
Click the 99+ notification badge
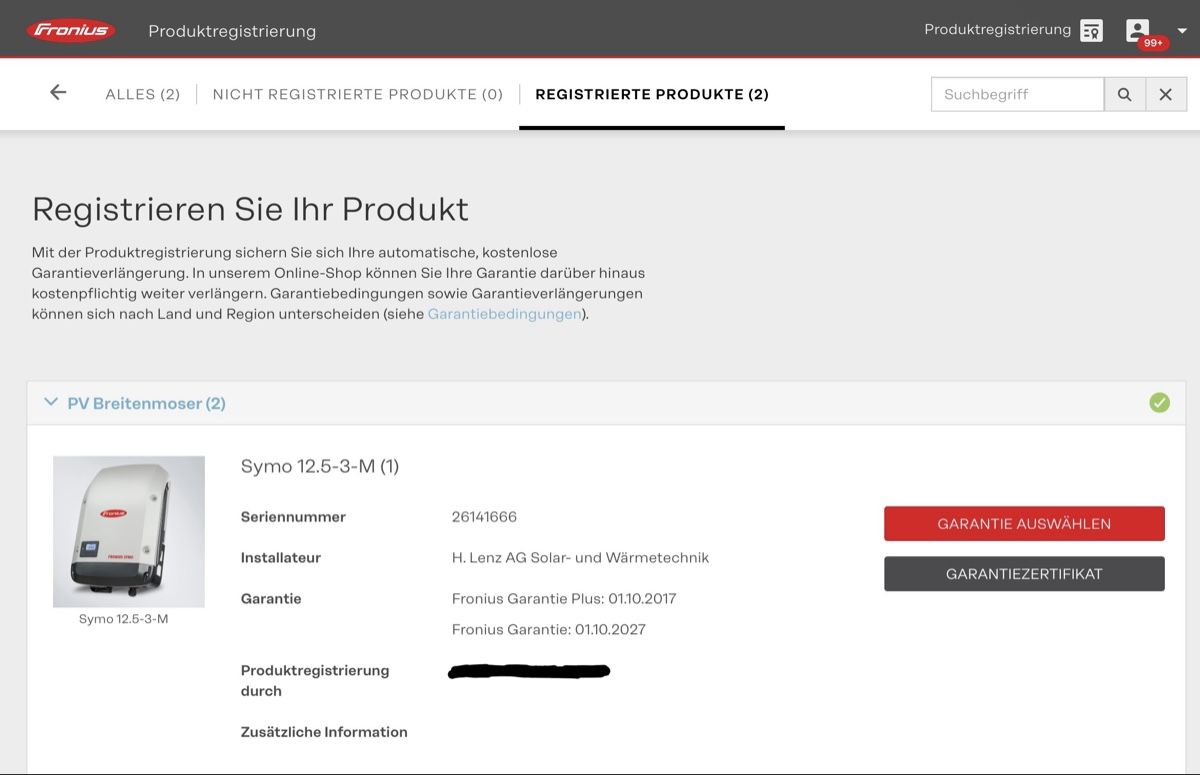pos(1153,43)
